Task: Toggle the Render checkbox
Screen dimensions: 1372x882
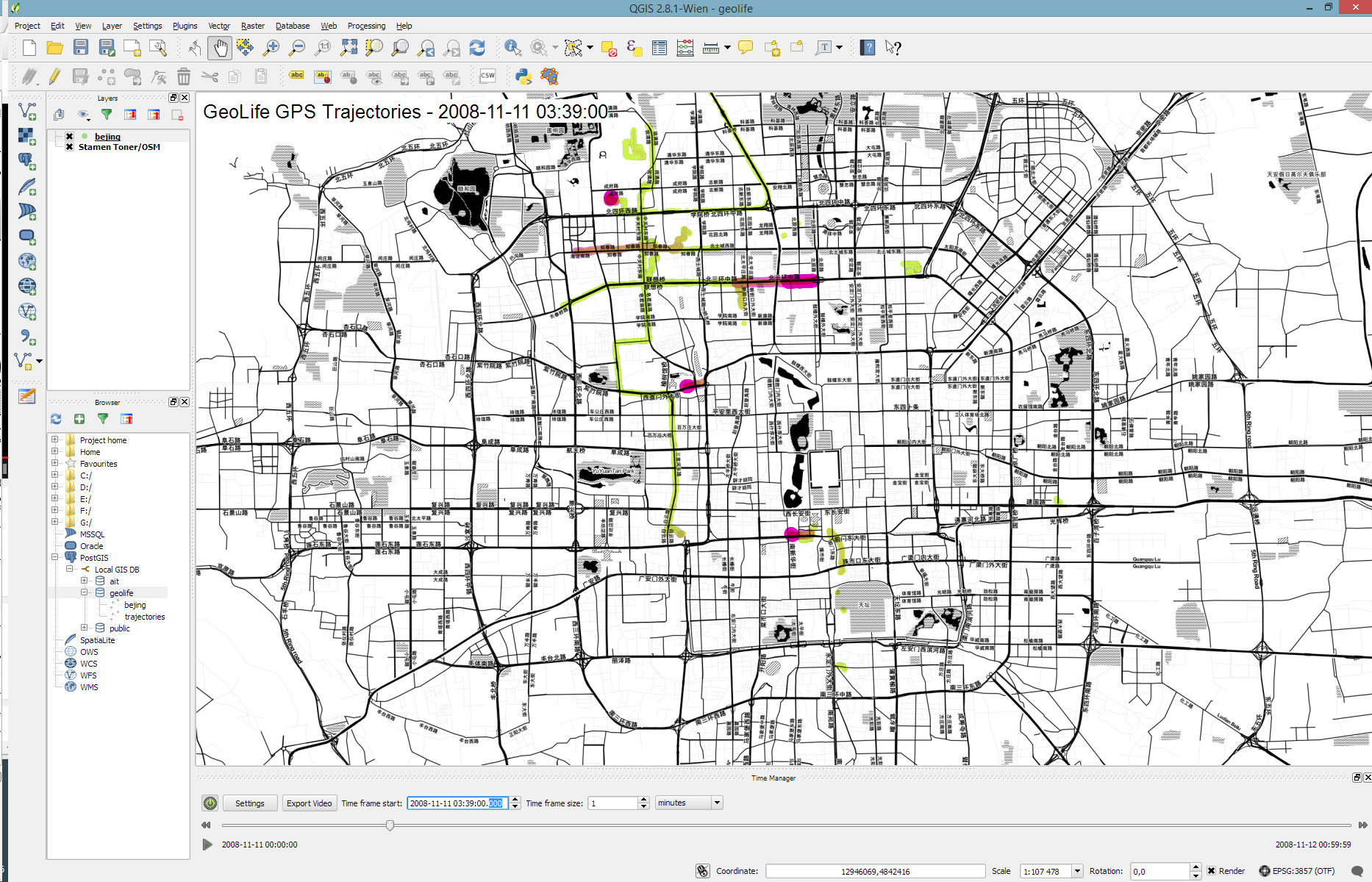Action: click(x=1211, y=871)
